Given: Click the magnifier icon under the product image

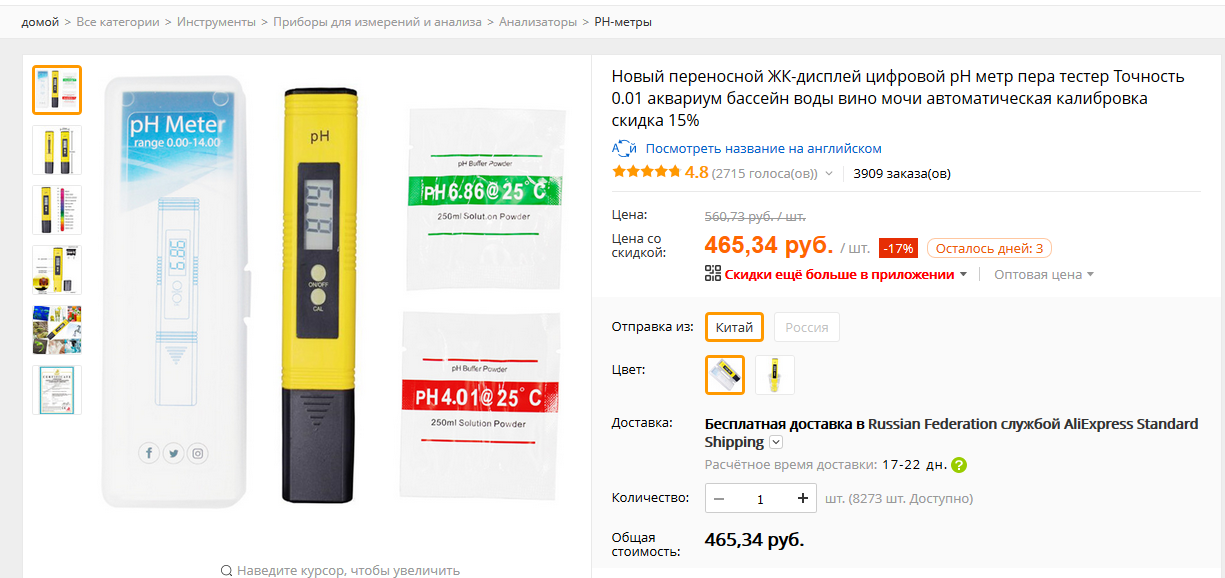Looking at the screenshot, I should pyautogui.click(x=226, y=570).
